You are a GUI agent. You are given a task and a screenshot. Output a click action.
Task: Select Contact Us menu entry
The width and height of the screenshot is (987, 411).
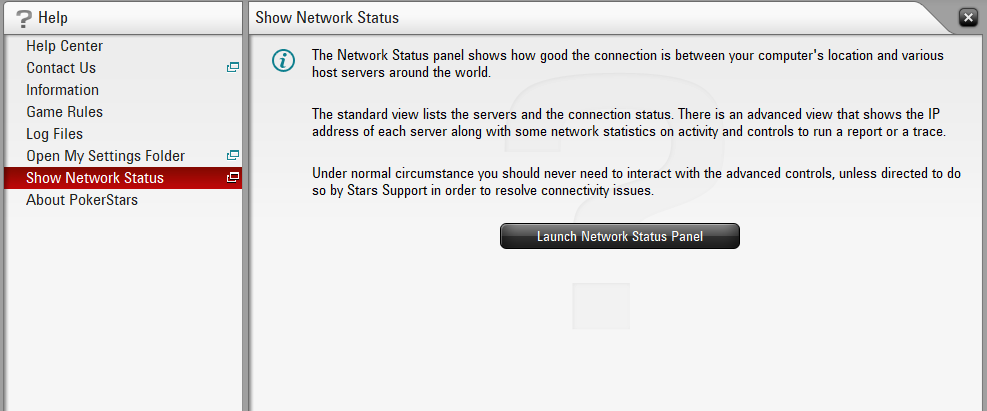coord(123,68)
